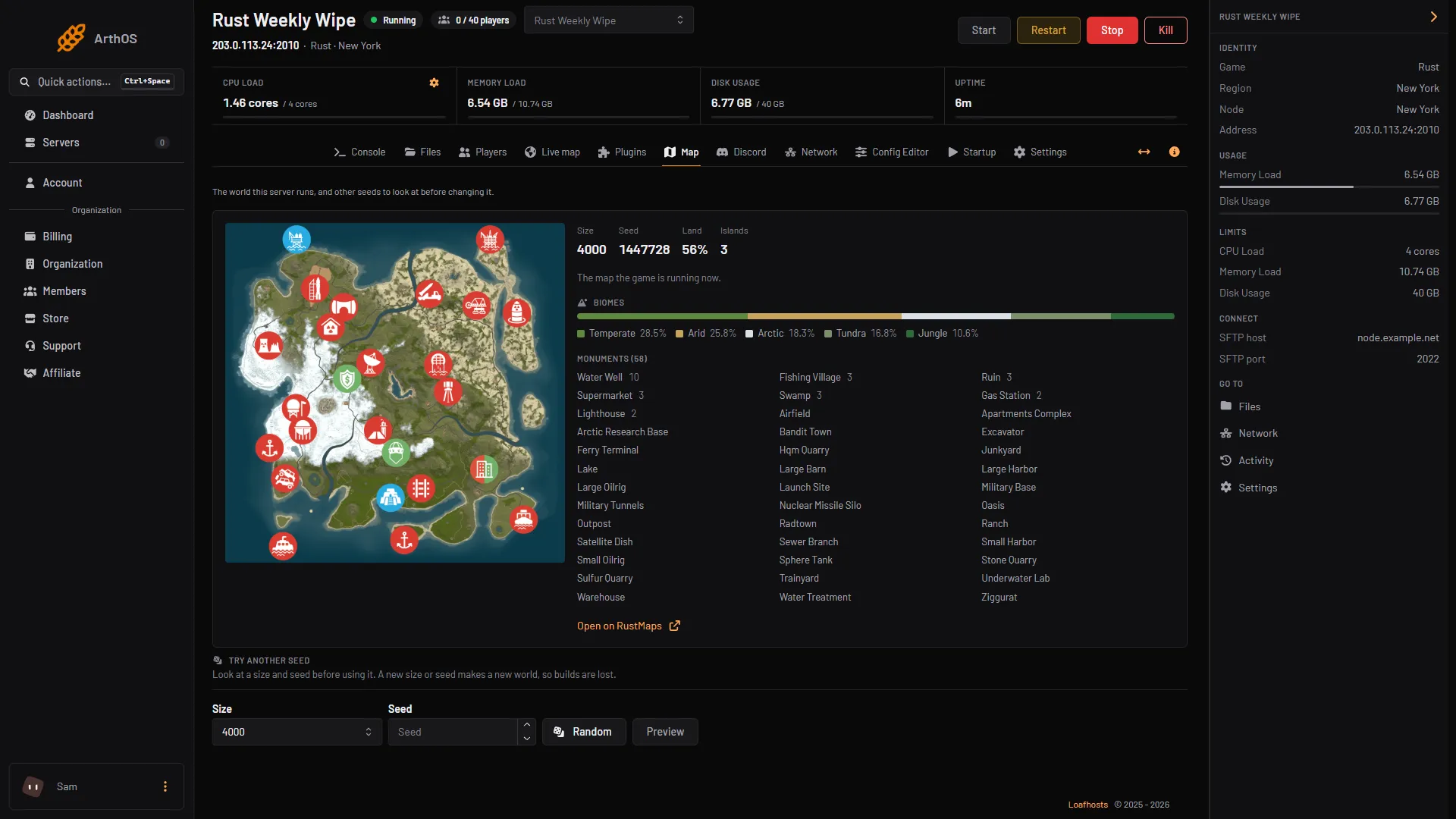This screenshot has height=819, width=1456.
Task: Open Quick actions search box
Action: point(96,81)
